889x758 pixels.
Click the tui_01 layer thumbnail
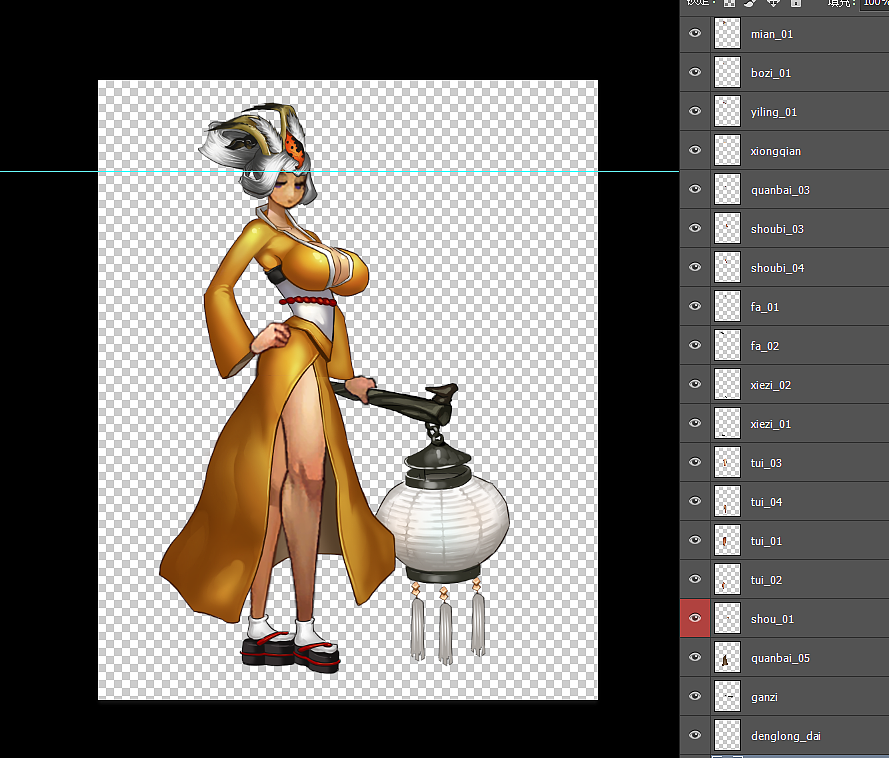point(727,541)
